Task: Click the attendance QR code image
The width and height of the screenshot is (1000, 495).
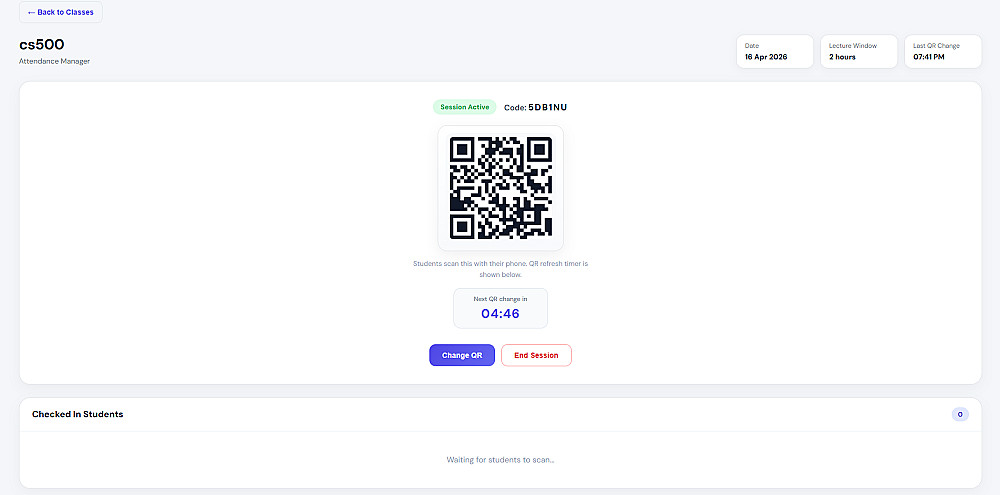Action: [x=500, y=188]
